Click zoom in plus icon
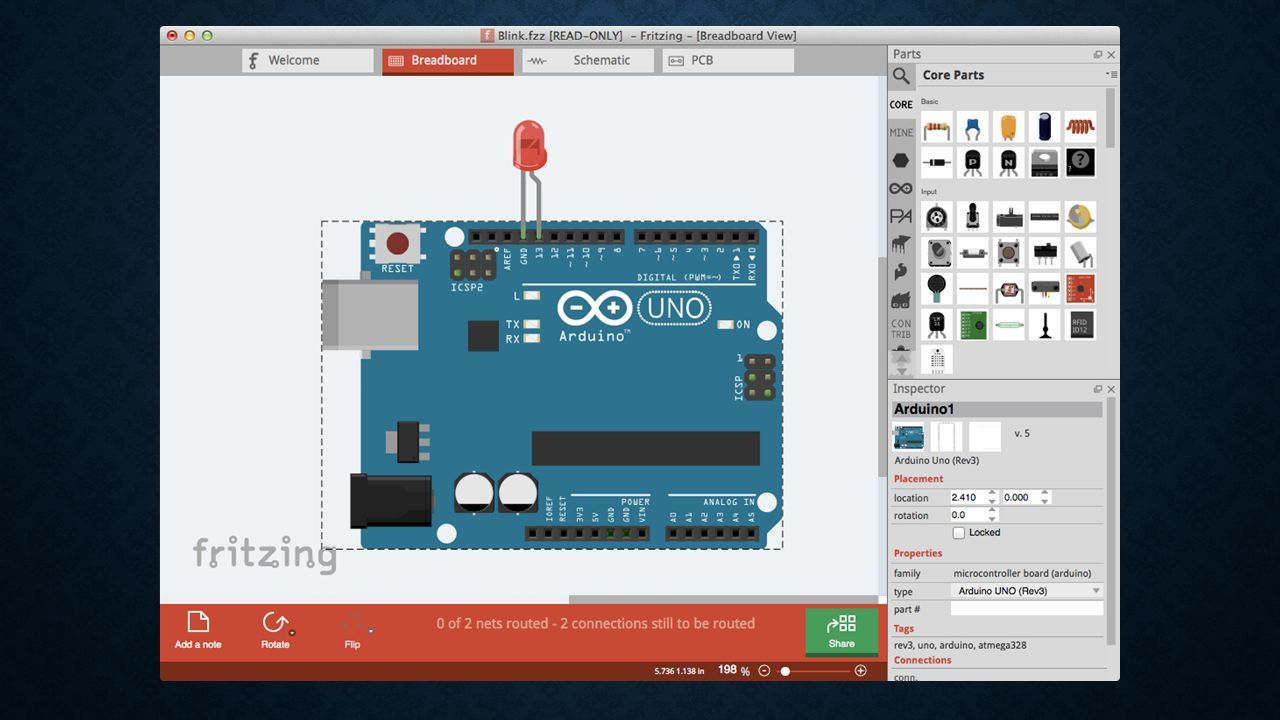Image resolution: width=1280 pixels, height=720 pixels. pyautogui.click(x=860, y=671)
